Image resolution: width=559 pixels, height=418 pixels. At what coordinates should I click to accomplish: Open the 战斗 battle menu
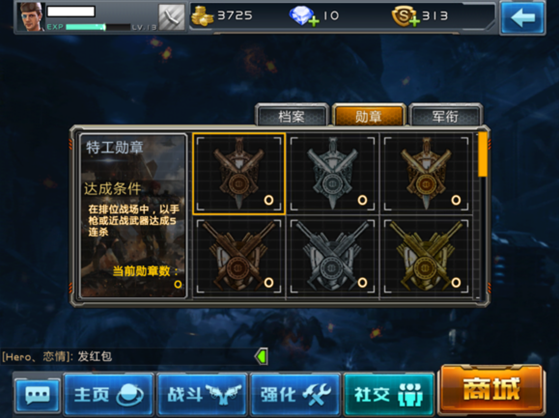tap(202, 395)
